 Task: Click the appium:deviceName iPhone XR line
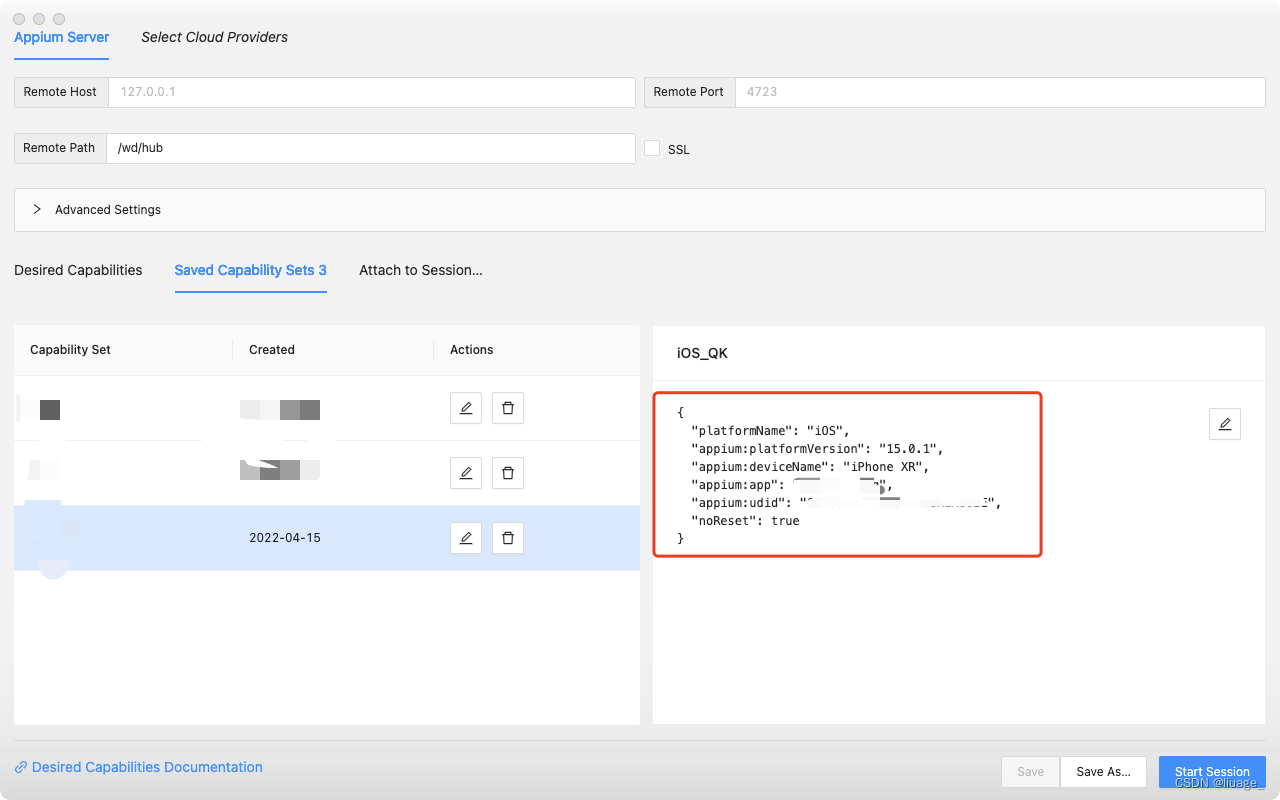pos(810,467)
